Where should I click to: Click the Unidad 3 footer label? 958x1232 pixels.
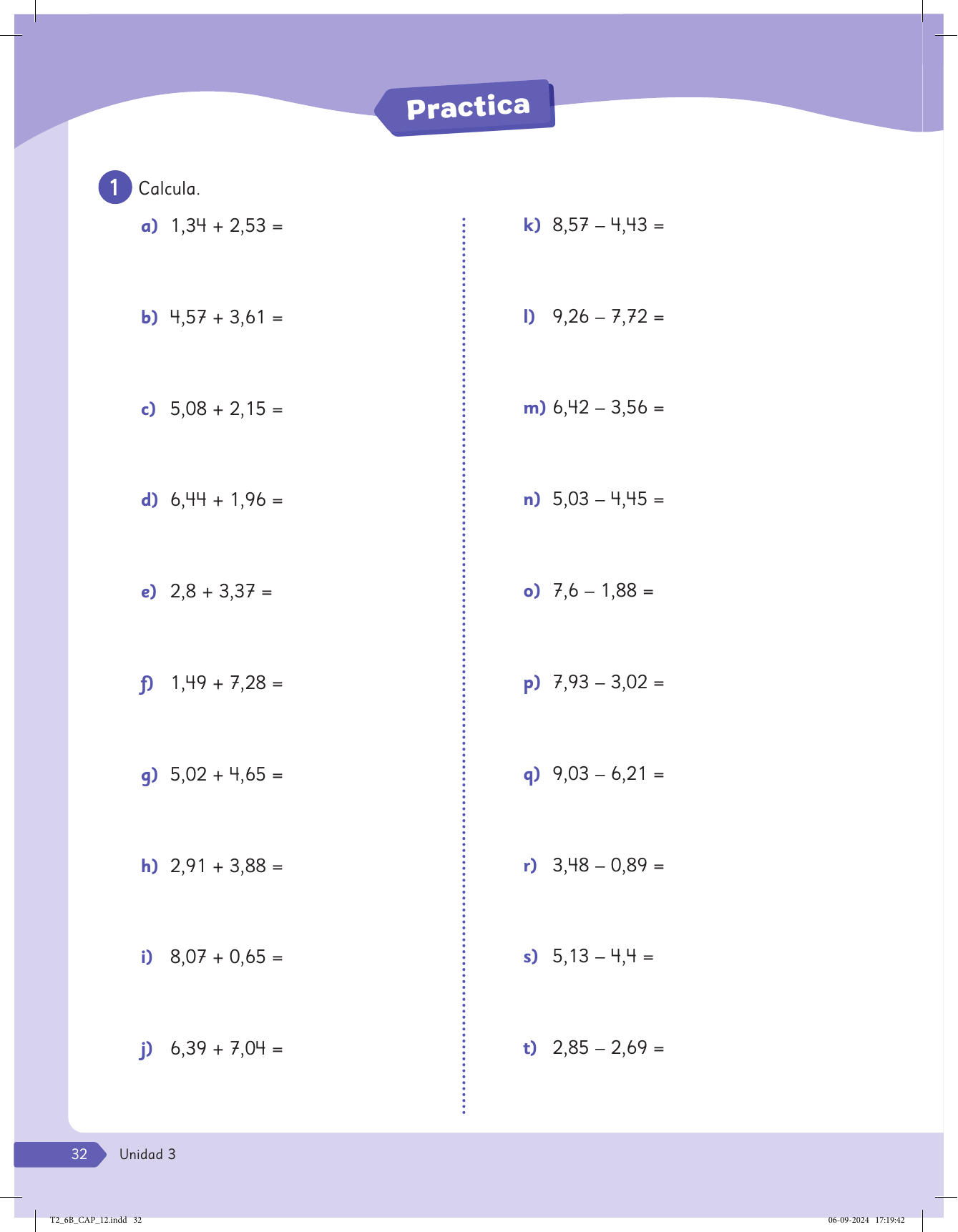pos(147,1154)
